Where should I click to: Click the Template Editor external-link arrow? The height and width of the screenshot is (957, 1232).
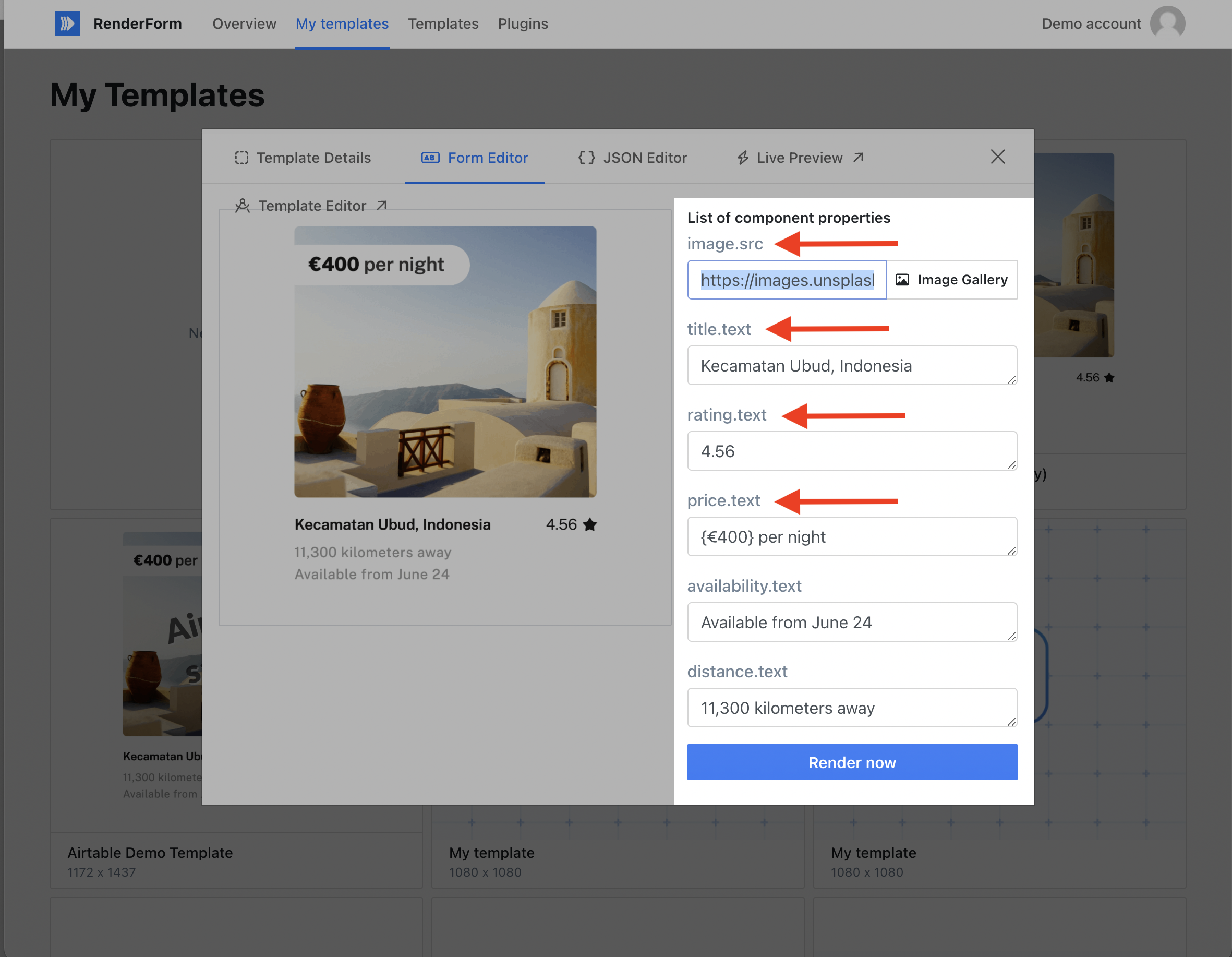[381, 206]
